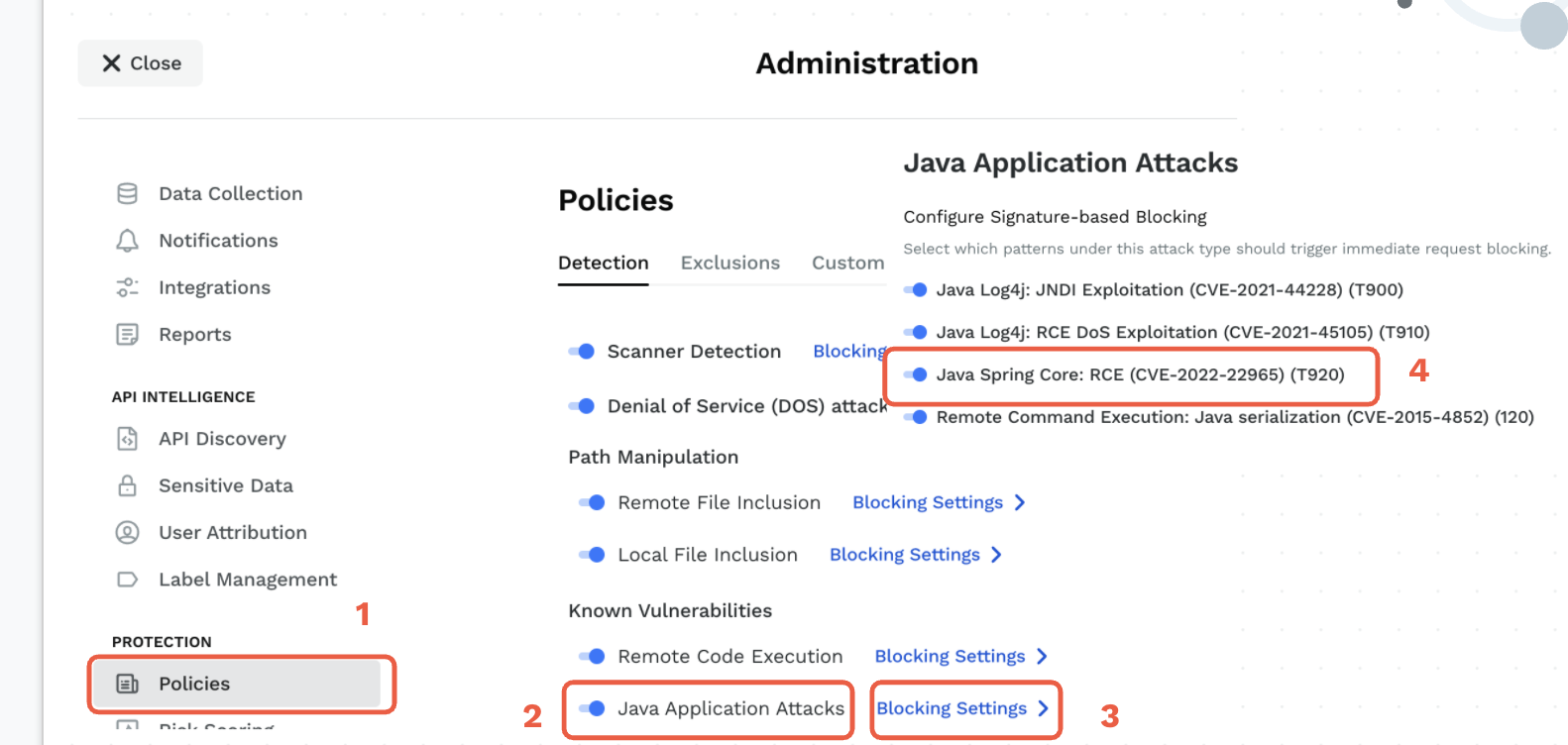Open Remote File Inclusion Blocking Settings link
The image size is (1568, 745).
pyautogui.click(x=928, y=502)
